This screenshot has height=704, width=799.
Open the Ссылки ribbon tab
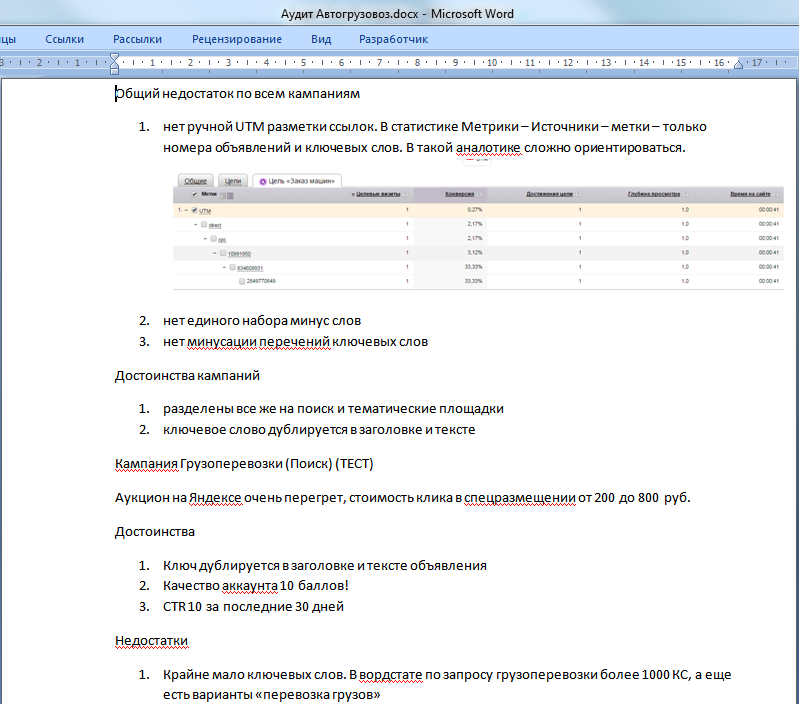click(64, 39)
